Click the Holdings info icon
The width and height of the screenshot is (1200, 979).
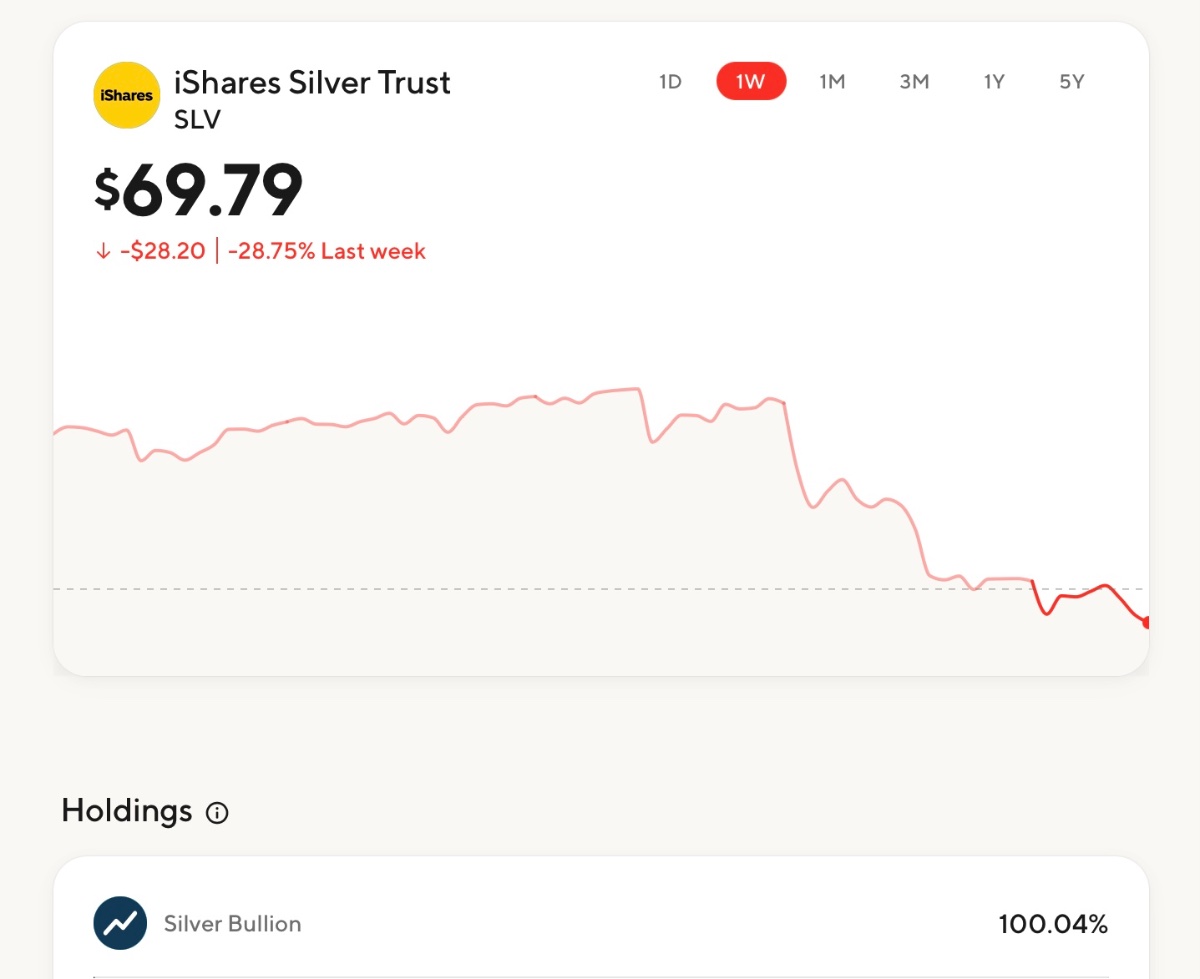click(217, 813)
